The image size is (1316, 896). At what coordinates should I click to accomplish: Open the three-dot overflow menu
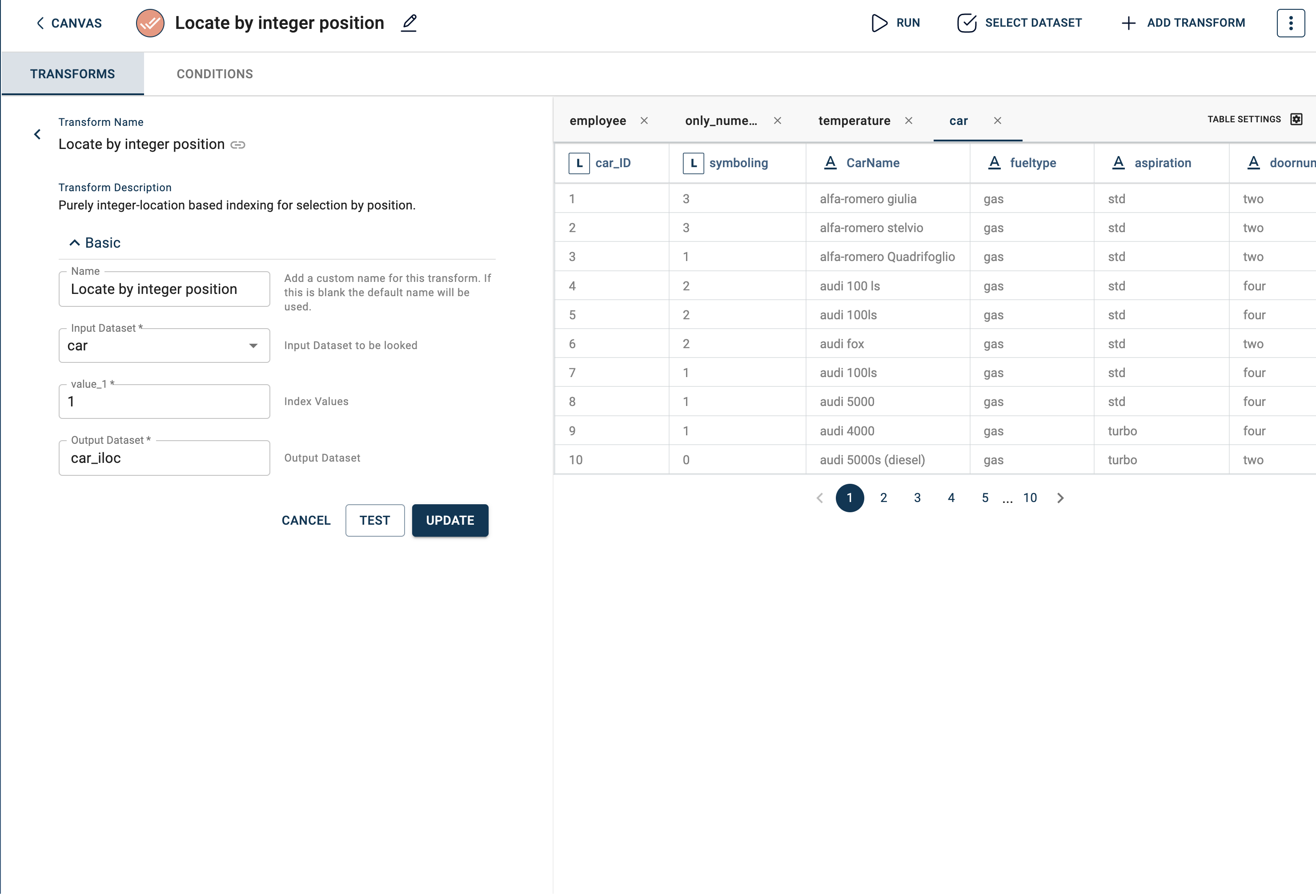click(1291, 23)
